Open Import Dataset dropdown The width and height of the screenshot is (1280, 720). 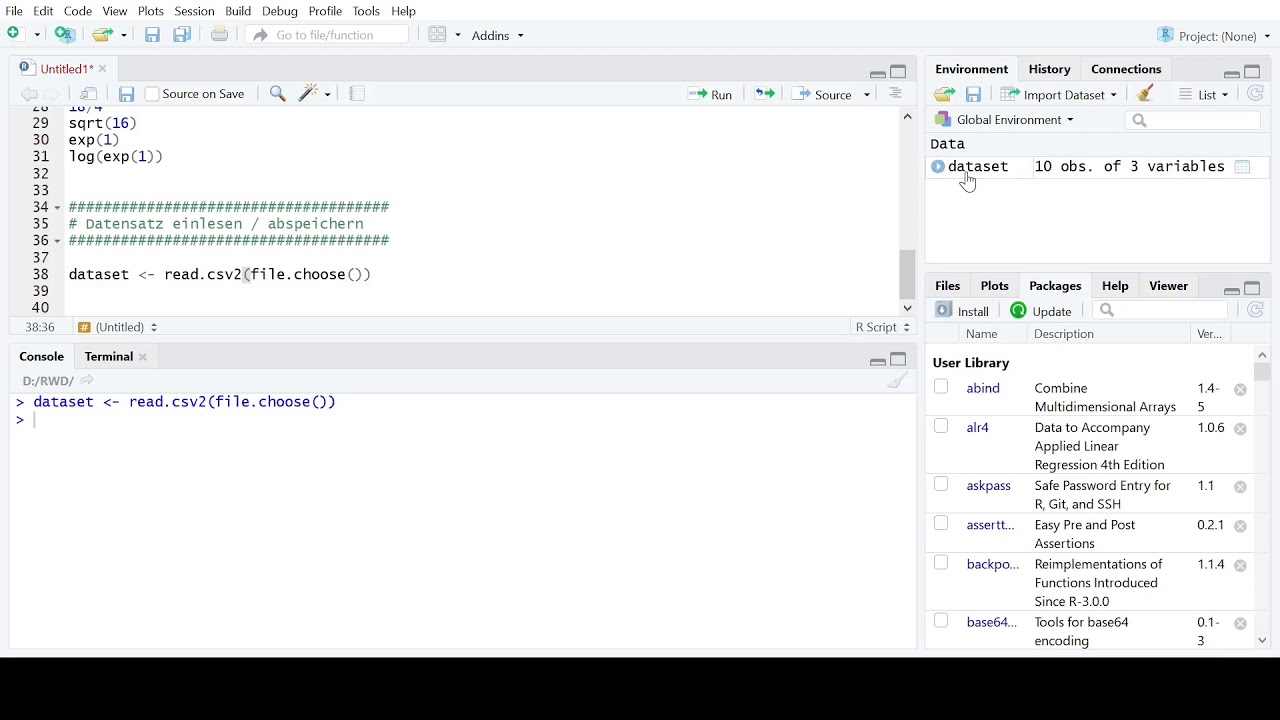pos(1060,95)
